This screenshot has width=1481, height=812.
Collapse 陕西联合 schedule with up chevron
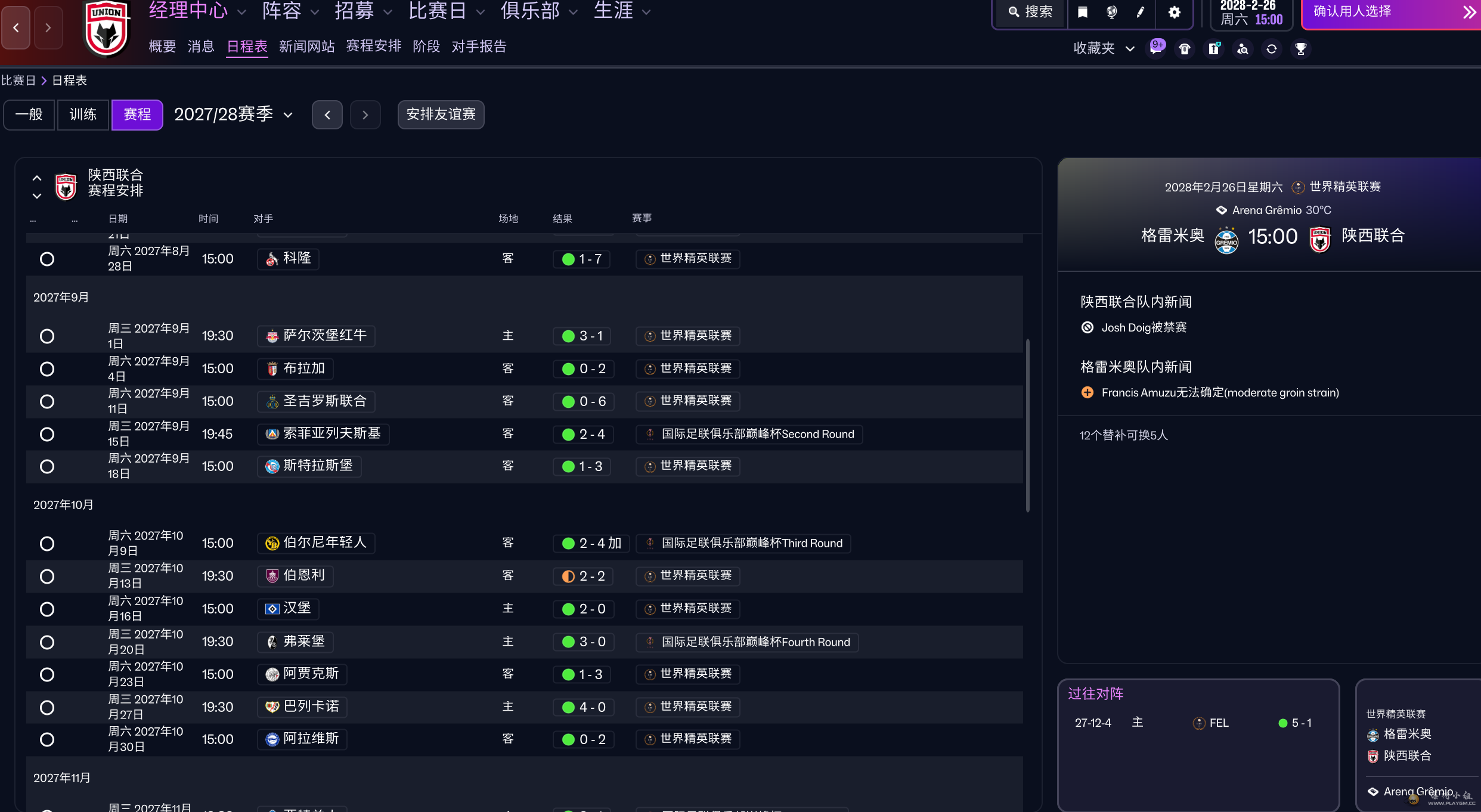click(x=37, y=178)
